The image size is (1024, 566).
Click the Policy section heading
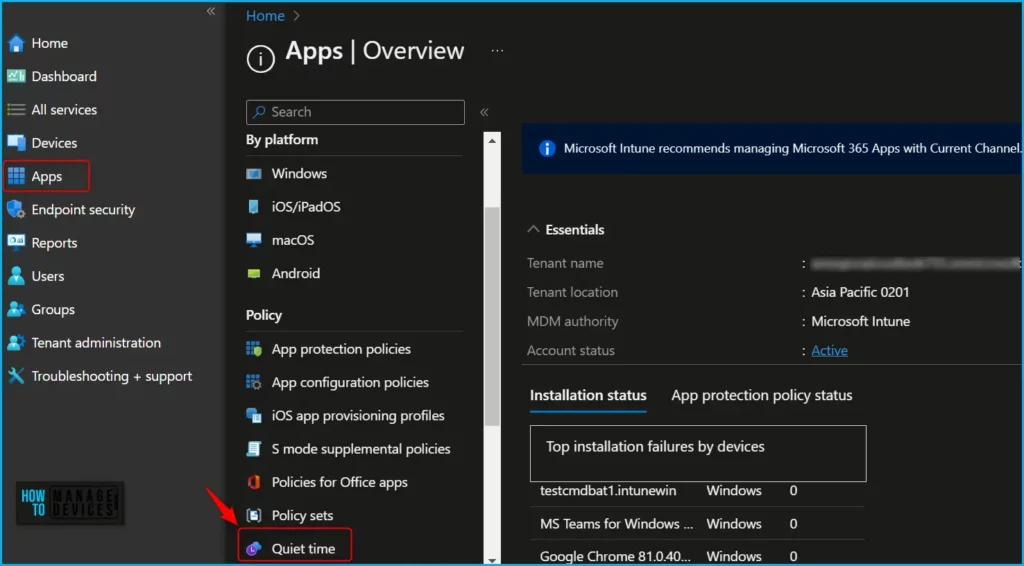(x=264, y=315)
